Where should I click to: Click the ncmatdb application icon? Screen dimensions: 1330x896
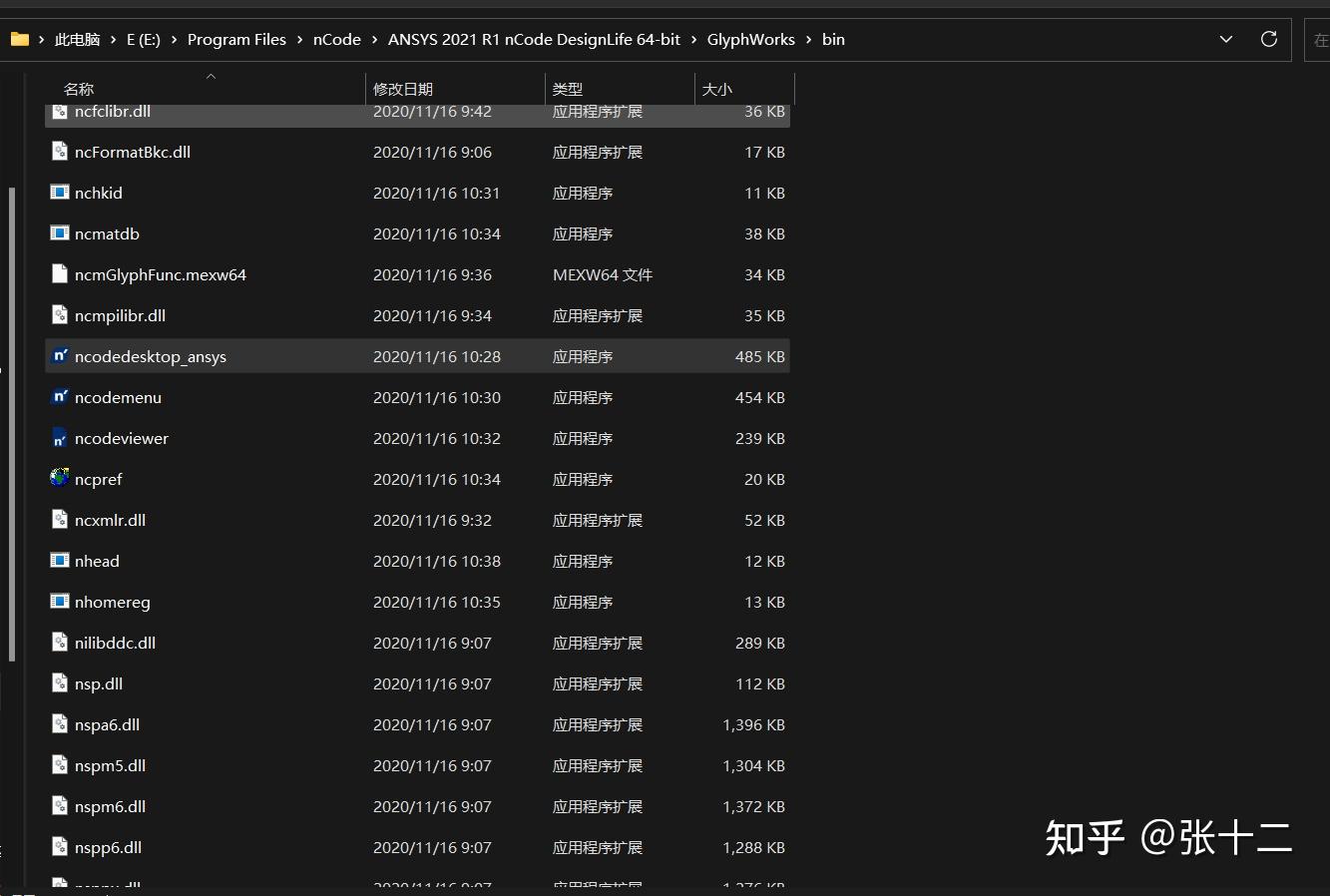pos(60,233)
